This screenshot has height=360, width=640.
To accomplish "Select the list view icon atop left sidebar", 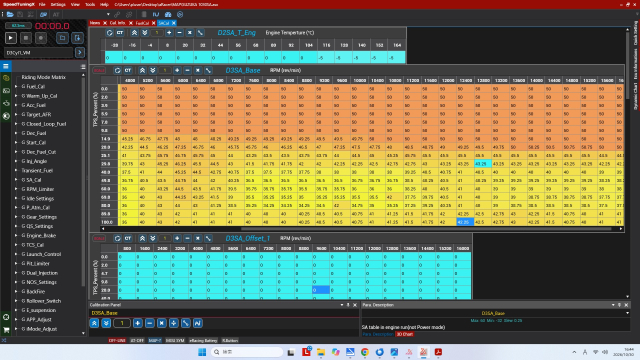I will (6, 66).
